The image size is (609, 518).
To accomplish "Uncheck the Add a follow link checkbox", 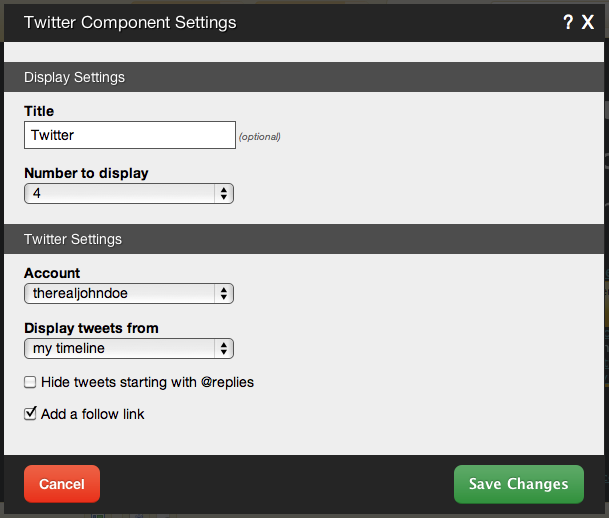I will click(31, 413).
